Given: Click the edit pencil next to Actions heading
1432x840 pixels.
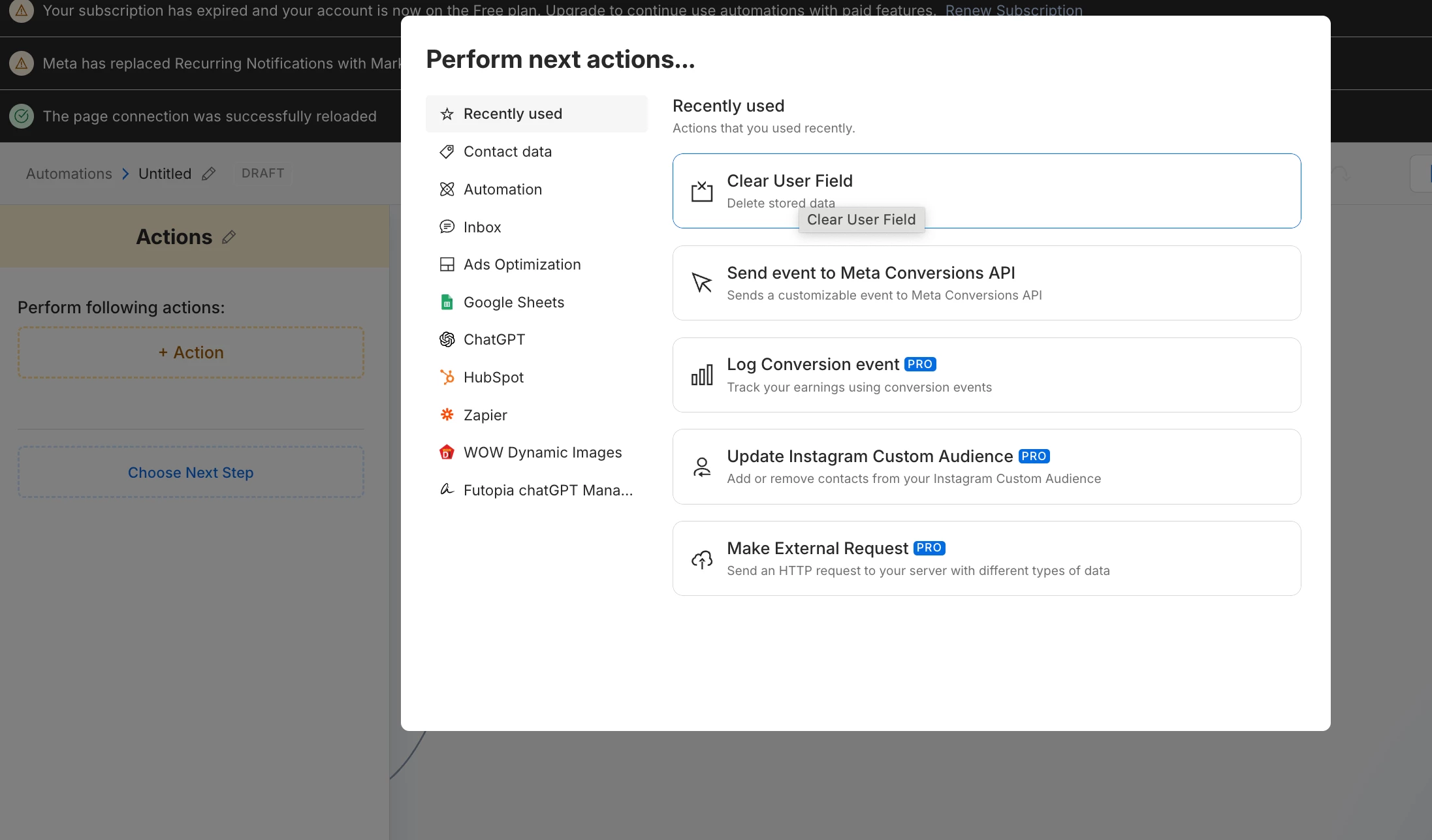Looking at the screenshot, I should pos(229,237).
